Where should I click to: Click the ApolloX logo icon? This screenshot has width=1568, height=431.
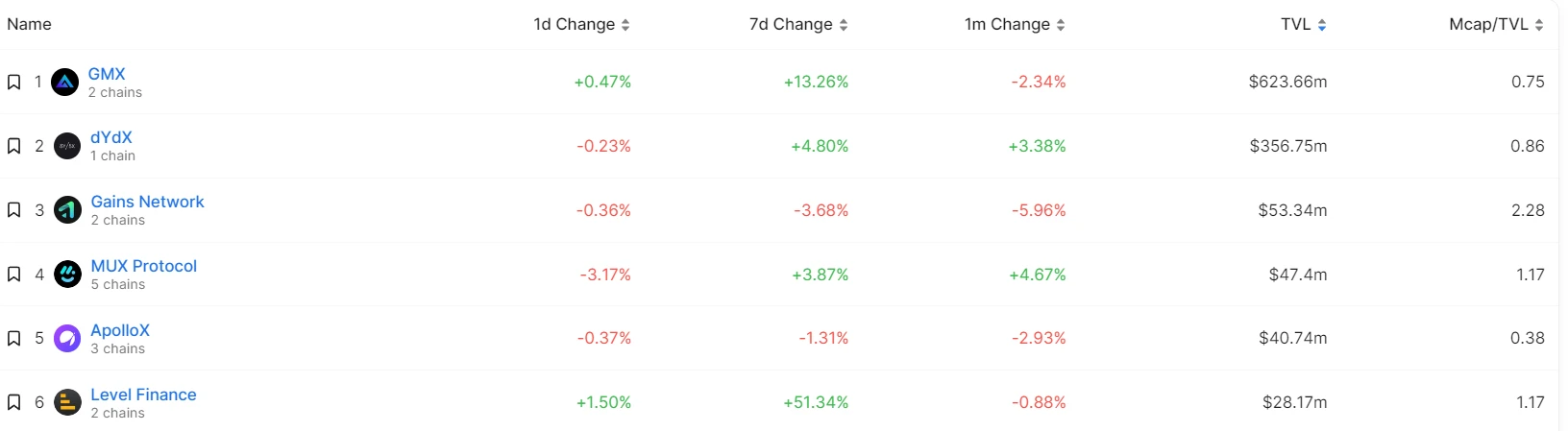67,338
